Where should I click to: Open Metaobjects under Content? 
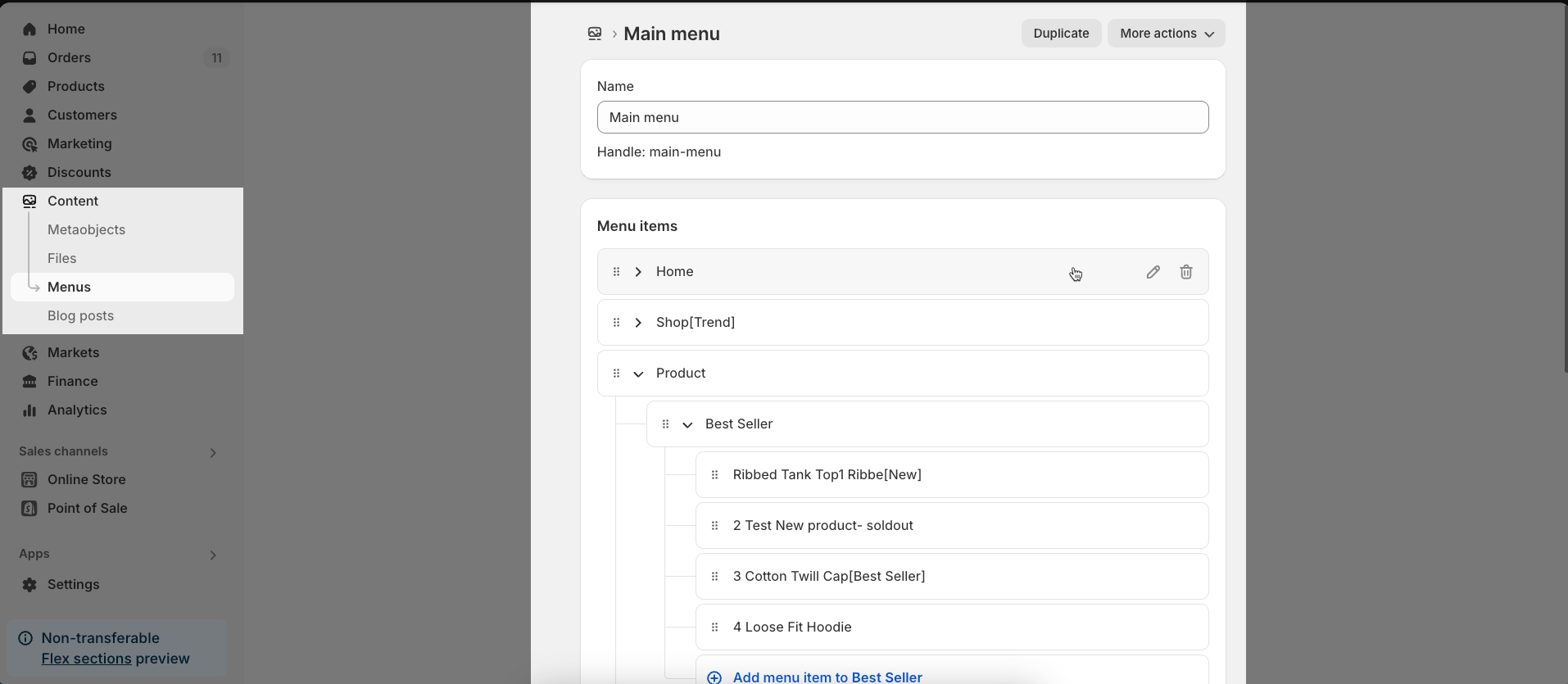[86, 230]
